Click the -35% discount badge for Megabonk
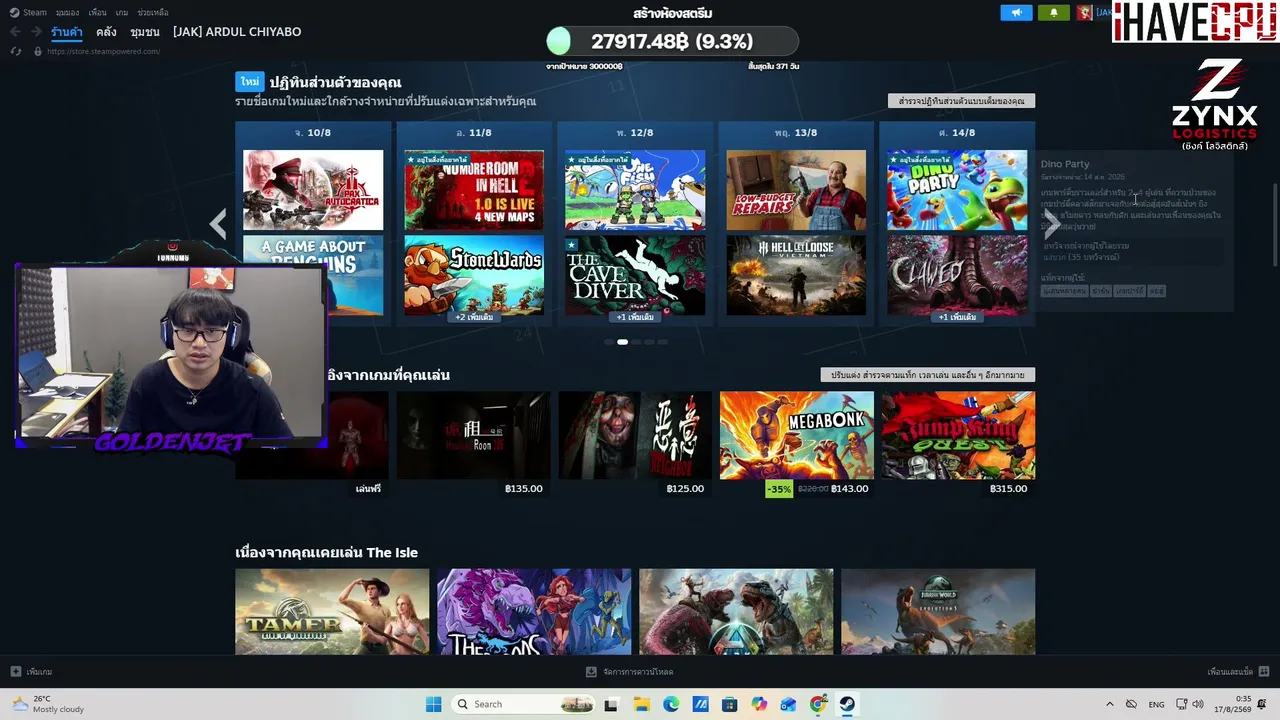This screenshot has width=1280, height=720. (779, 489)
